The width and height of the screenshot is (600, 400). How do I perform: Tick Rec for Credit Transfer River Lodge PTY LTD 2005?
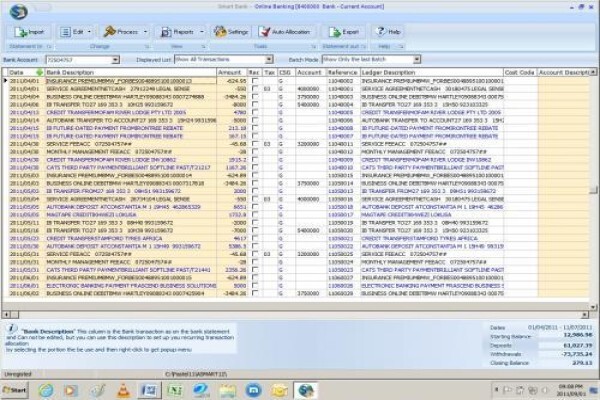255,112
